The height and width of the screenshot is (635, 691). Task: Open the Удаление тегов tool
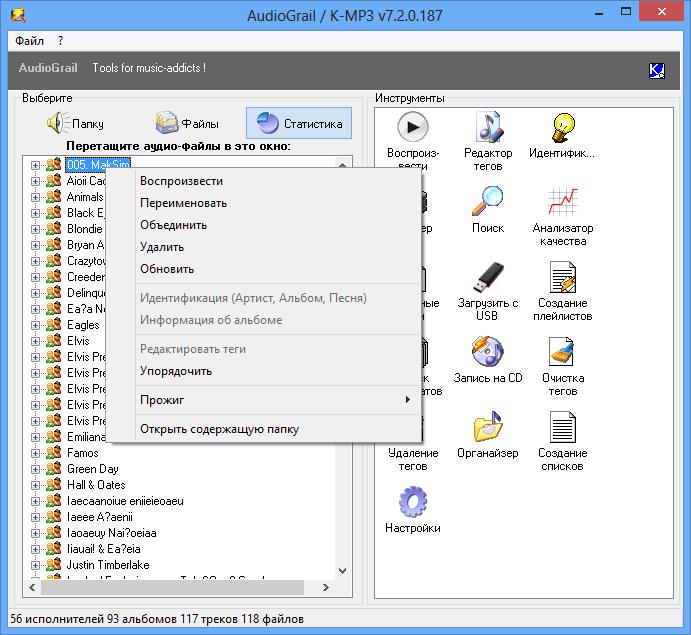pyautogui.click(x=412, y=459)
